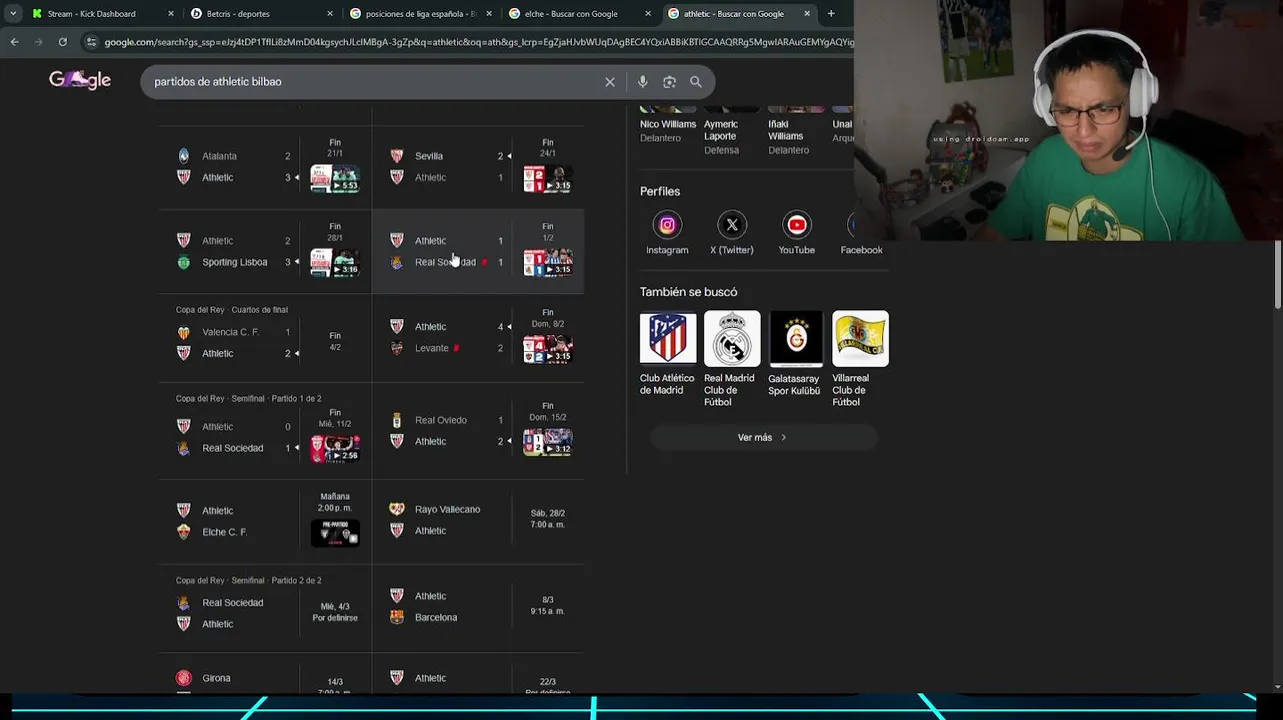Click the Google logo
This screenshot has height=720, width=1283.
click(80, 80)
